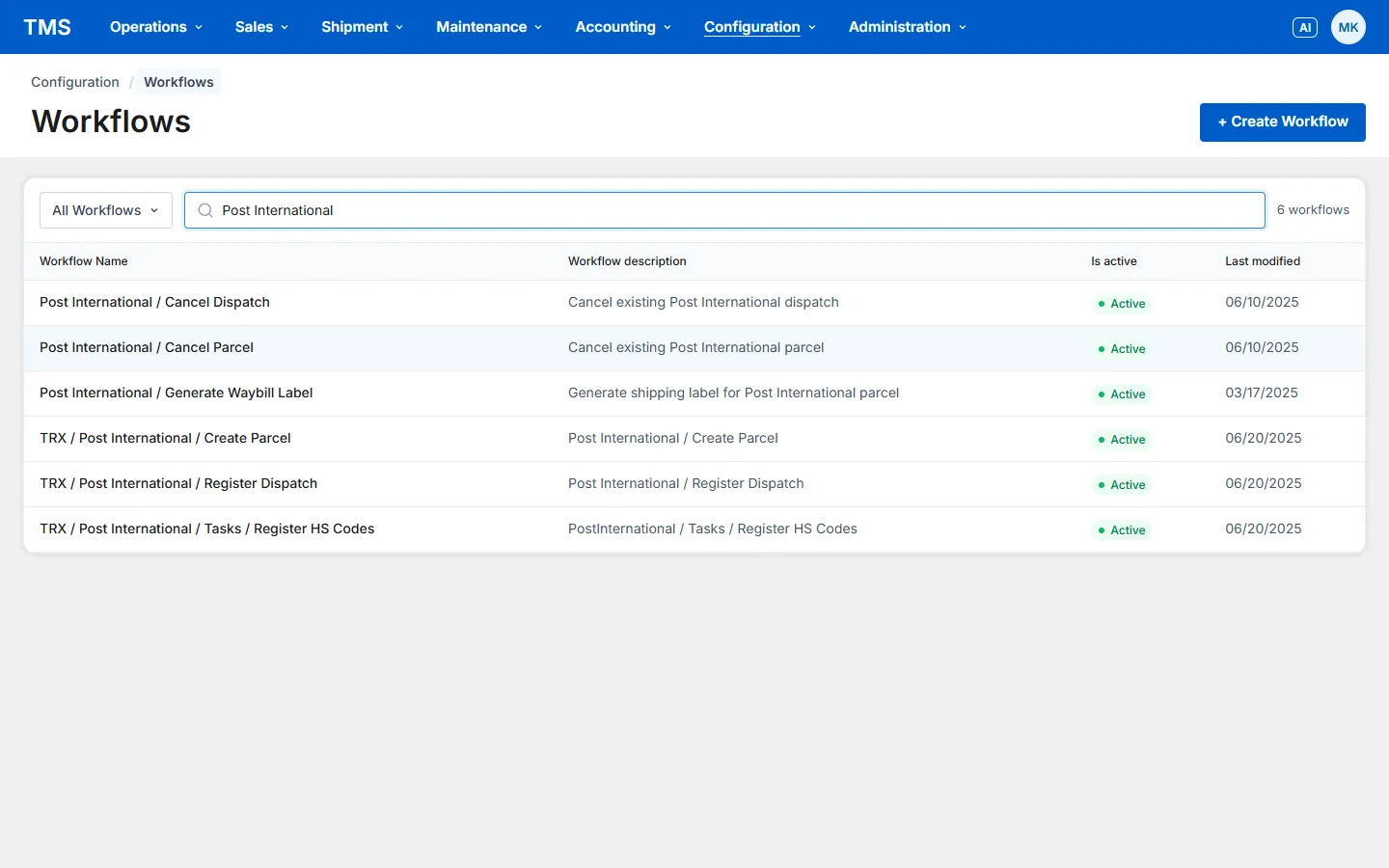
Task: Expand the Operations menu
Action: click(156, 27)
